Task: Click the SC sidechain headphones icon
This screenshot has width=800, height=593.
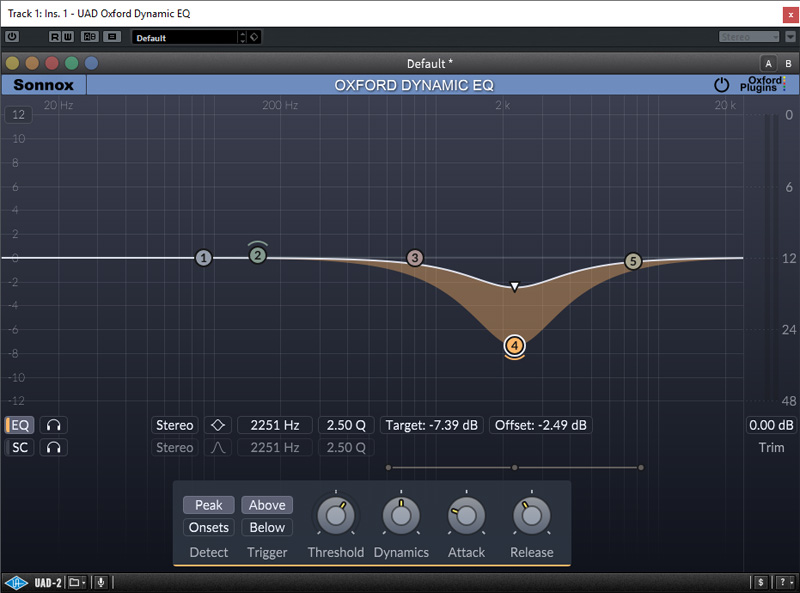Action: [x=53, y=448]
